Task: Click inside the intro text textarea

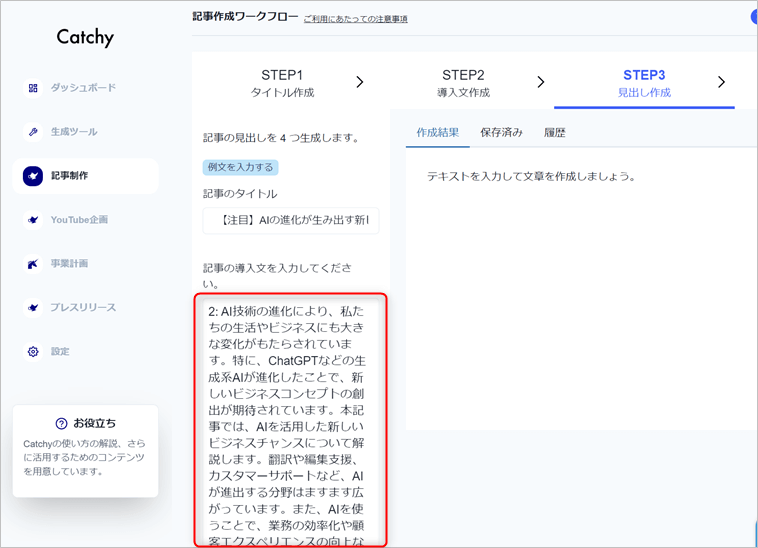Action: [x=288, y=420]
